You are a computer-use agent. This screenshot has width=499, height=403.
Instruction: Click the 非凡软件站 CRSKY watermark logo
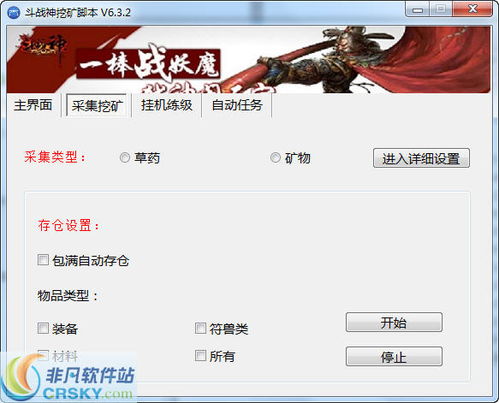click(x=68, y=377)
